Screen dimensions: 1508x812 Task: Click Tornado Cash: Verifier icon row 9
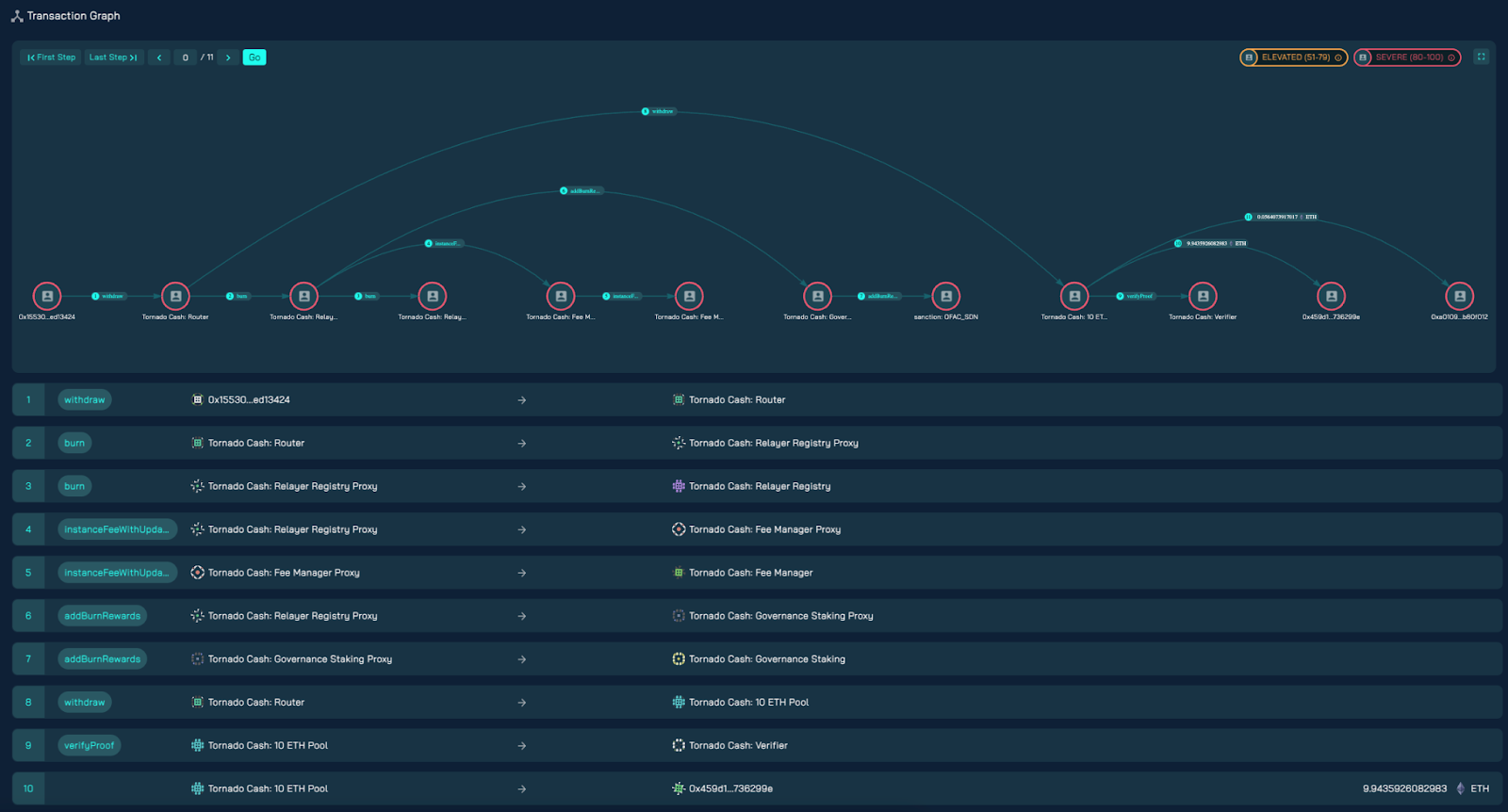pos(679,745)
